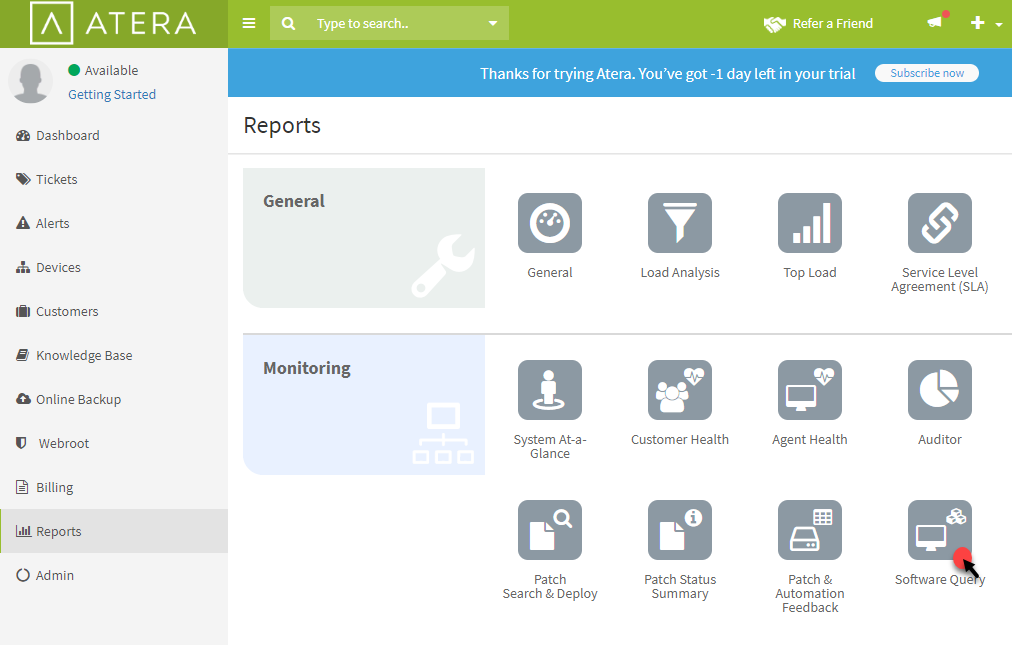The width and height of the screenshot is (1012, 645).
Task: Open Patch & Automation Feedback report
Action: point(809,530)
